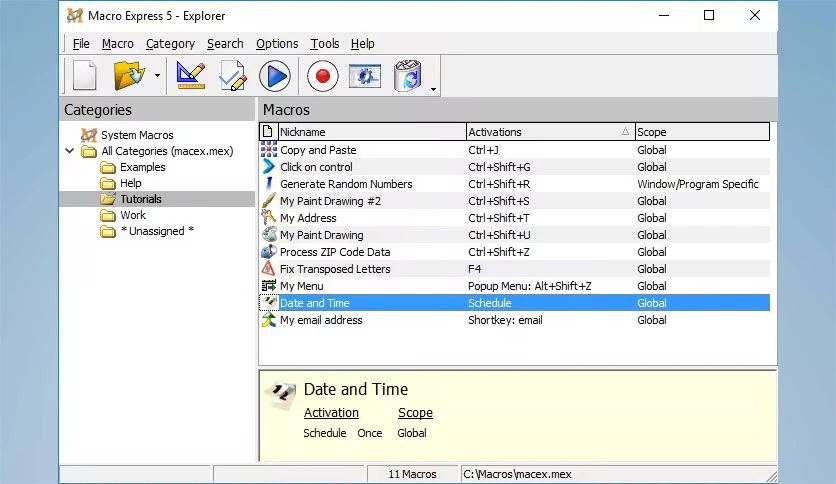Click the Date and Time details pane icon
This screenshot has height=484, width=836.
coord(280,395)
